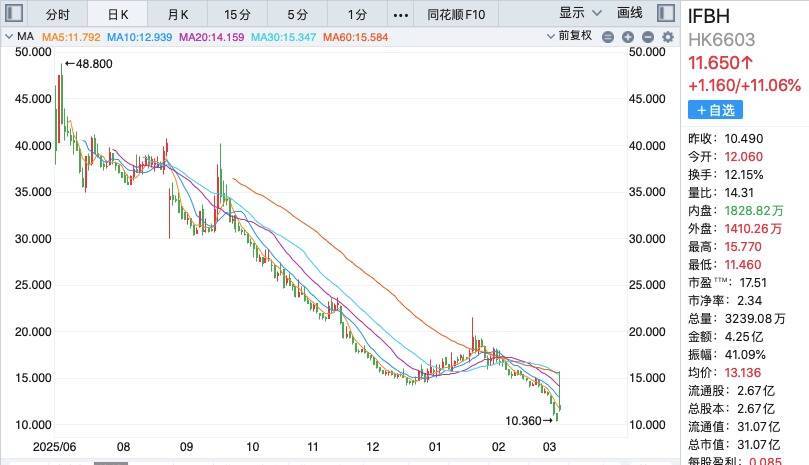Image resolution: width=809 pixels, height=465 pixels.
Task: Click the 48.800 high price marker
Action: pyautogui.click(x=86, y=64)
